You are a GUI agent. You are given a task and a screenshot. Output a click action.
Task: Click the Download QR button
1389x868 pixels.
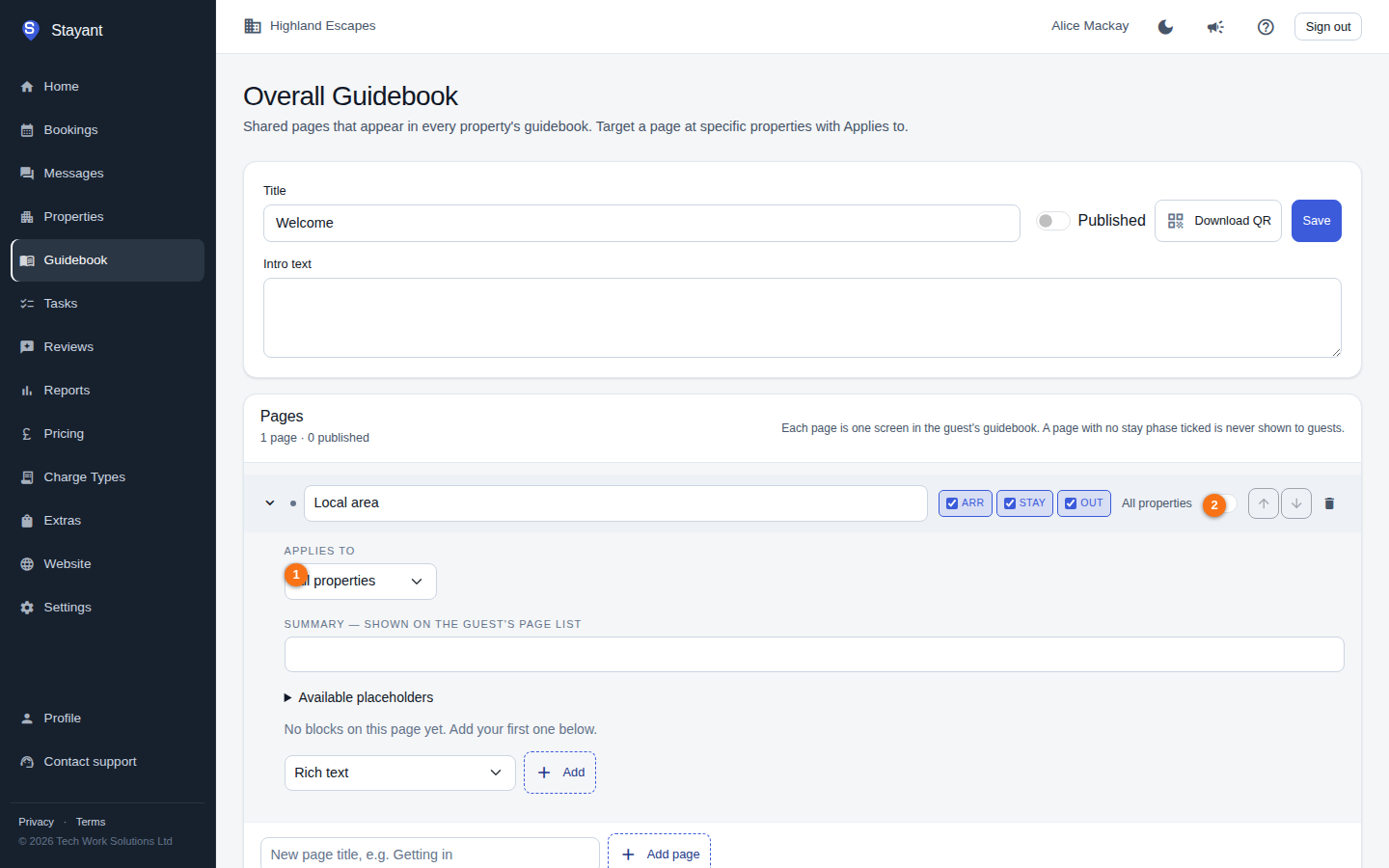point(1217,221)
